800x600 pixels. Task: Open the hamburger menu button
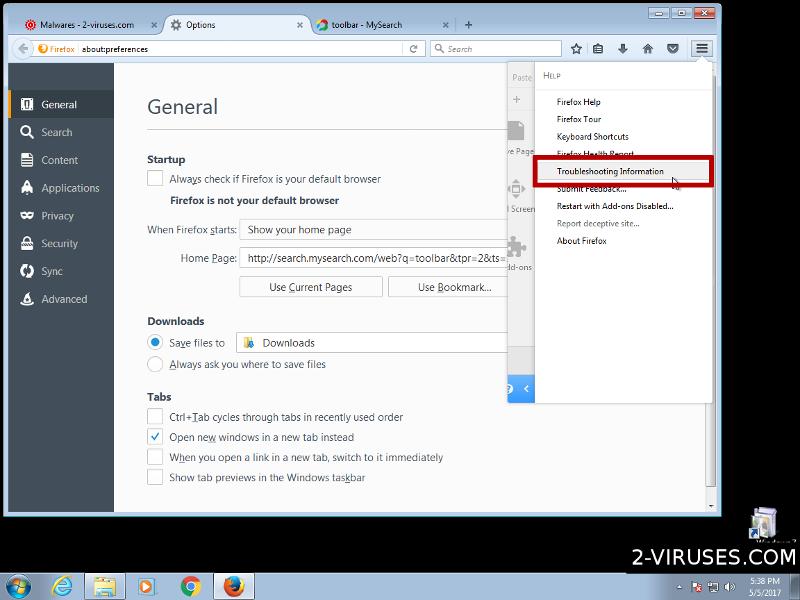702,48
